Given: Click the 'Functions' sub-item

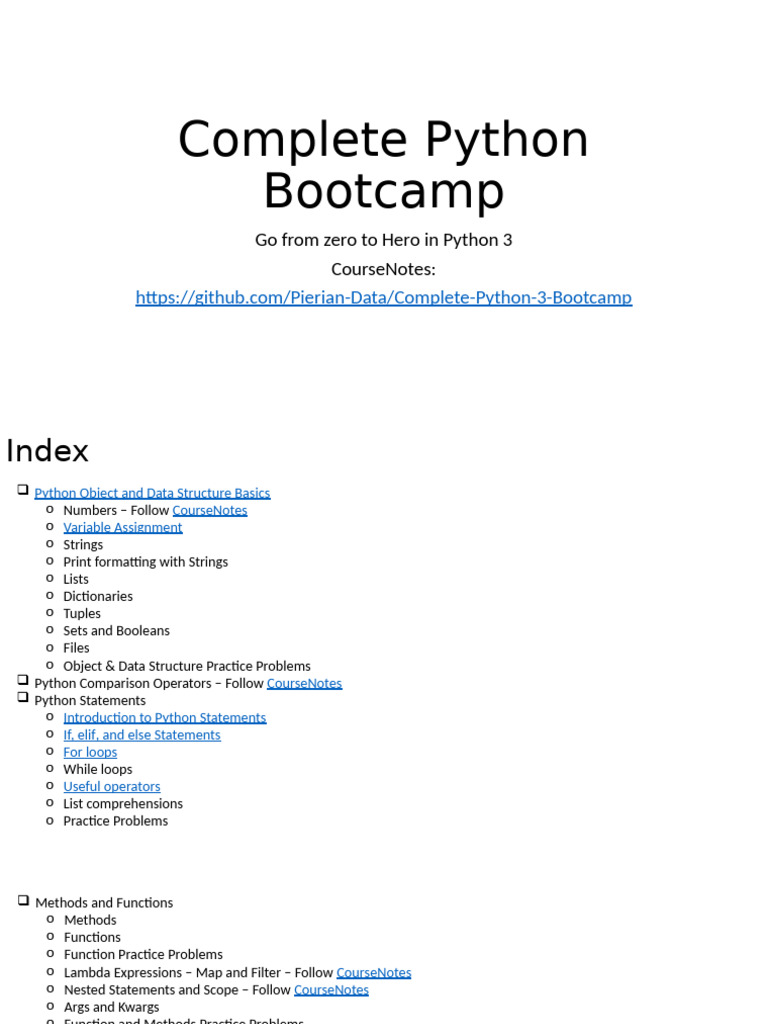Looking at the screenshot, I should click(x=92, y=938).
